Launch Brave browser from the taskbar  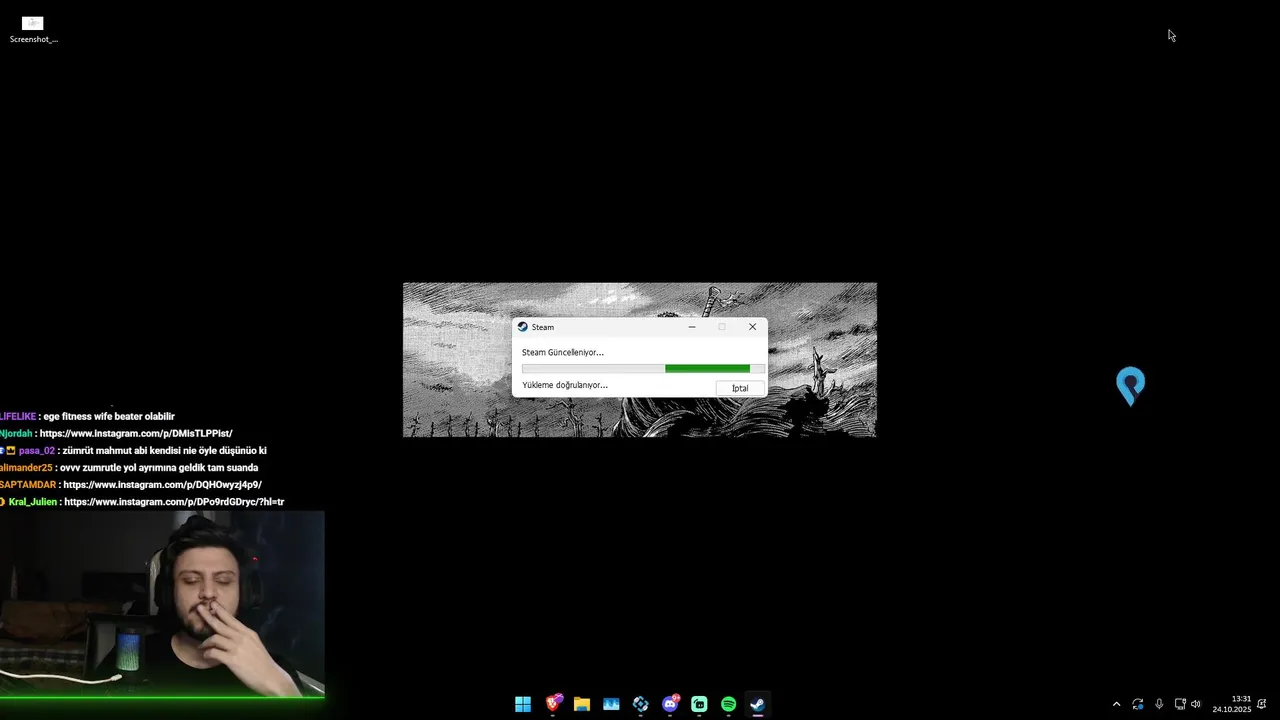[x=553, y=704]
